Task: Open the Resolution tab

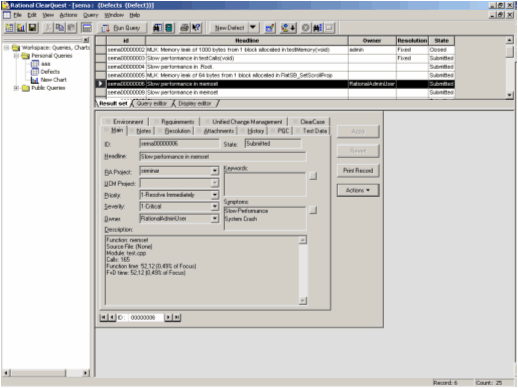Action: click(174, 131)
